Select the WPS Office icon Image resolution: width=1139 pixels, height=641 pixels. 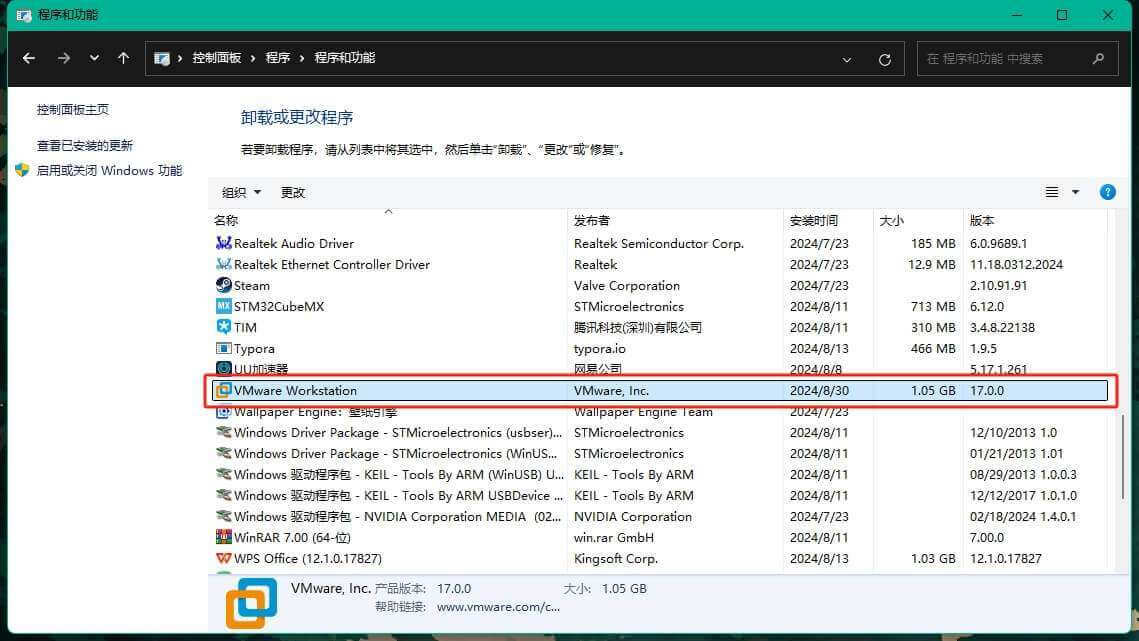223,558
